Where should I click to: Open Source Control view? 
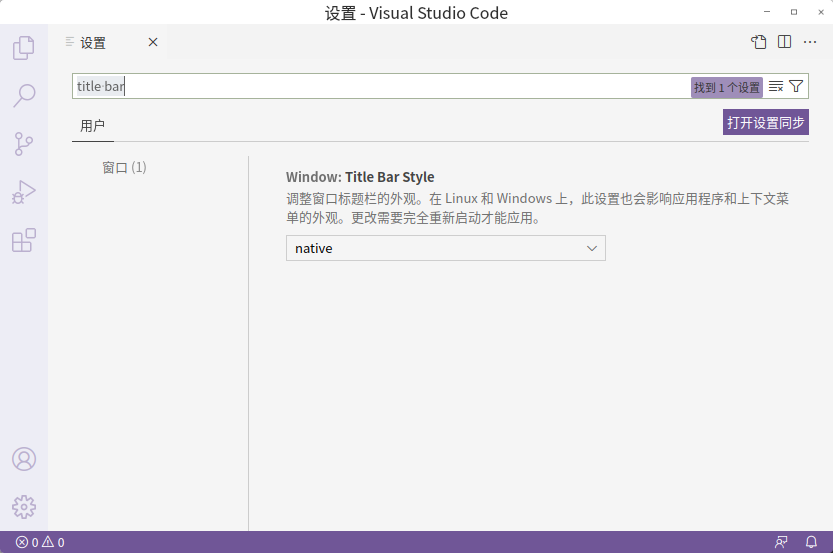tap(24, 144)
